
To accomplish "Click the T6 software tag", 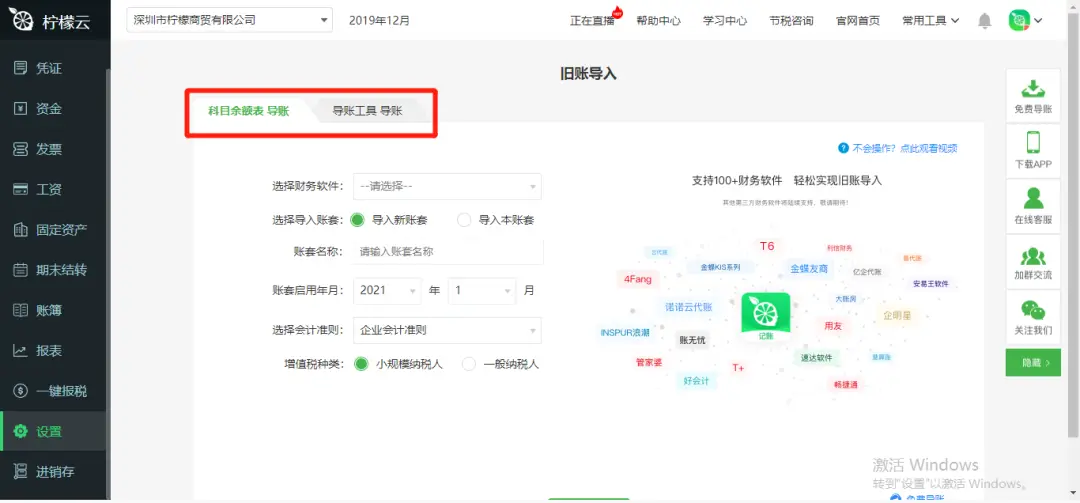I will tap(767, 246).
